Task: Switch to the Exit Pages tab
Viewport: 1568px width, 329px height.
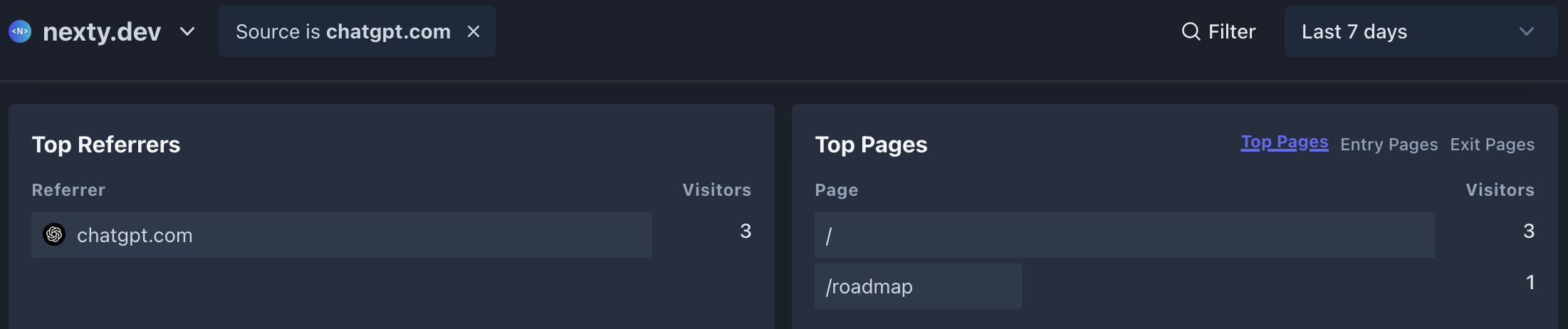Action: pos(1492,145)
